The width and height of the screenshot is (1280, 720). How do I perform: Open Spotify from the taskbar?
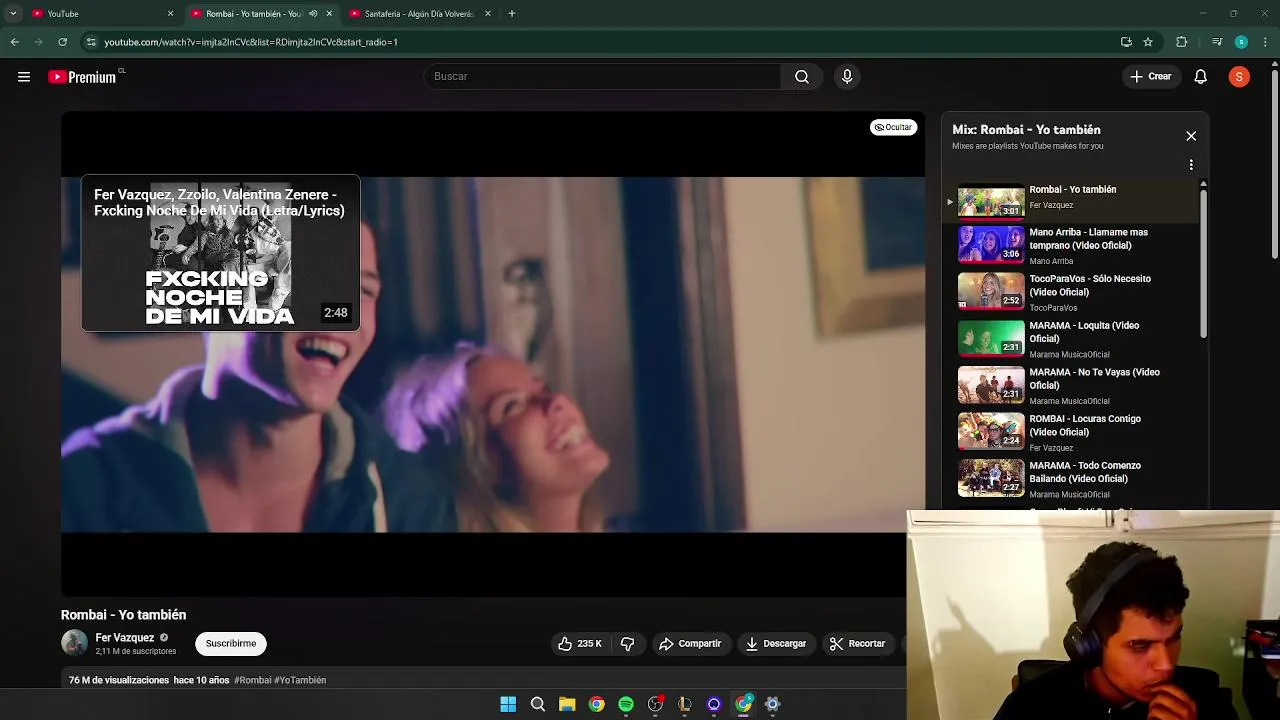pos(626,704)
